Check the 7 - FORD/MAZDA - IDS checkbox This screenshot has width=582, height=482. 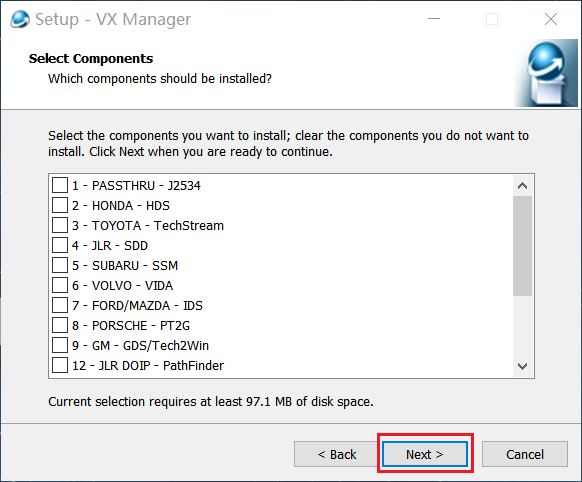(60, 305)
